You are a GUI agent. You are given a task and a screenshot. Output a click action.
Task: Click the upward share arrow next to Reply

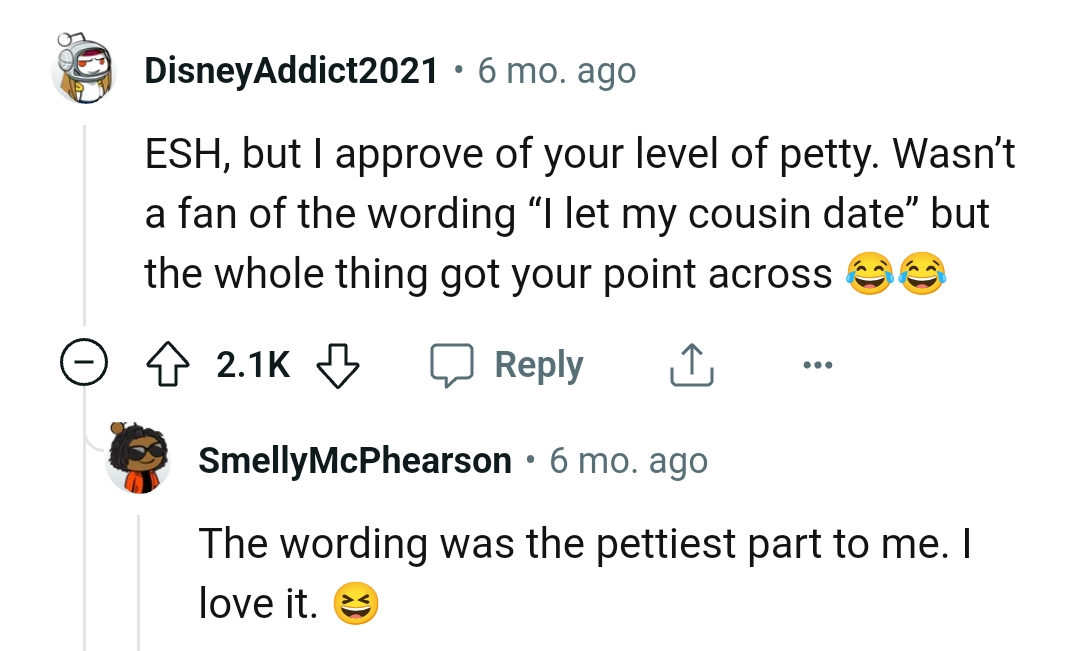coord(691,363)
